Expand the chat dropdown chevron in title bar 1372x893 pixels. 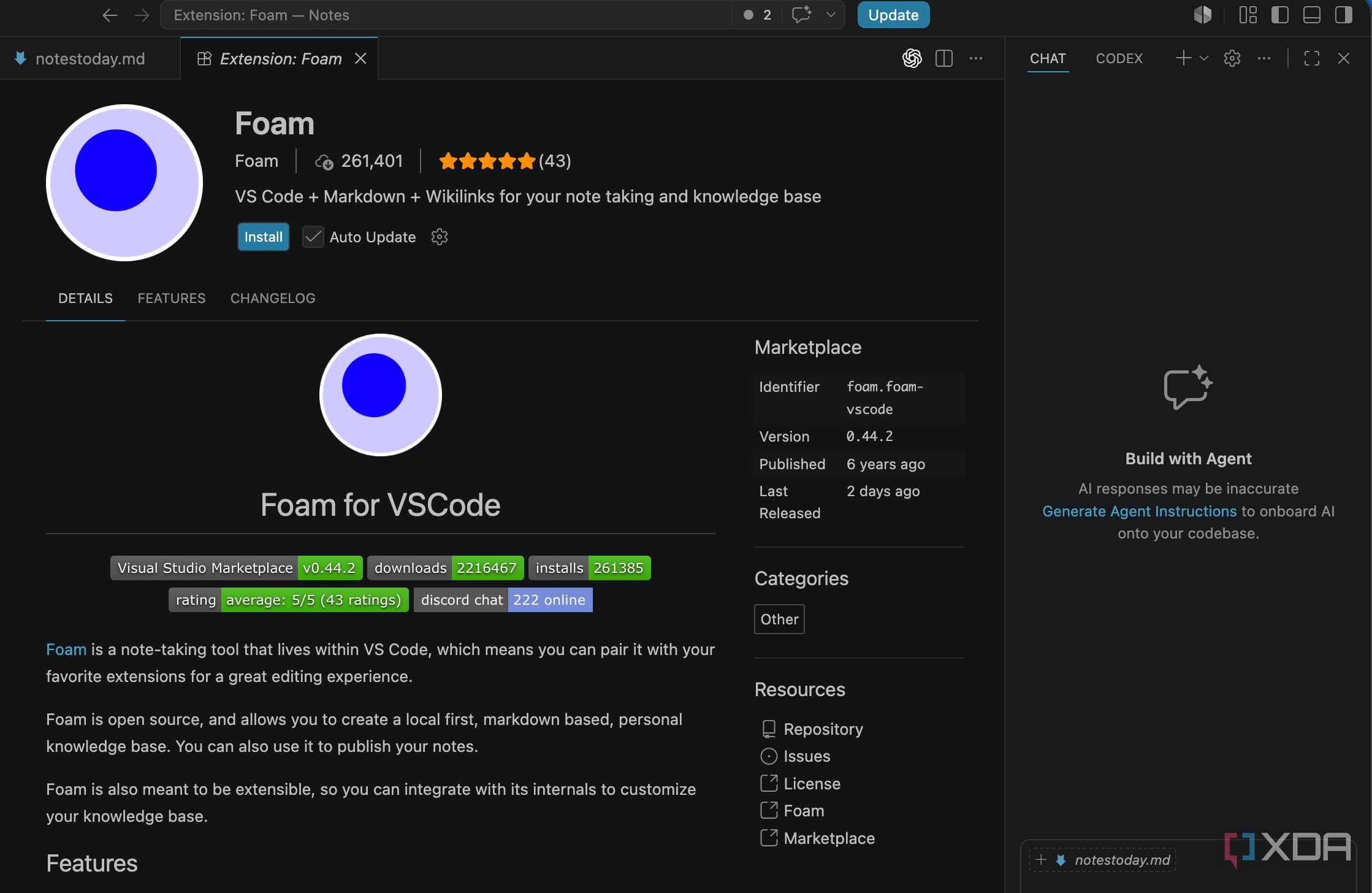click(831, 15)
